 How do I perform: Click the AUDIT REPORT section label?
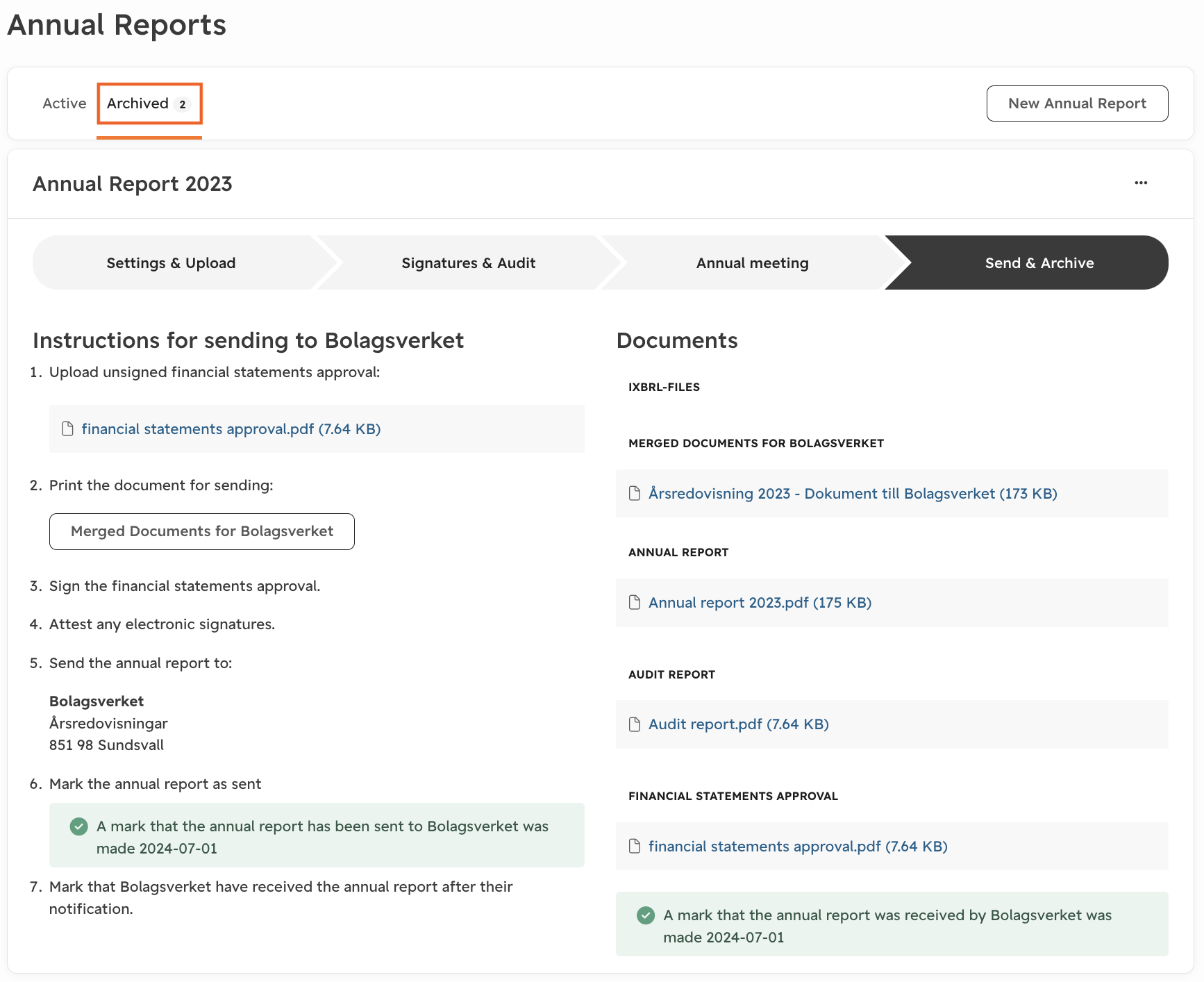(x=671, y=674)
